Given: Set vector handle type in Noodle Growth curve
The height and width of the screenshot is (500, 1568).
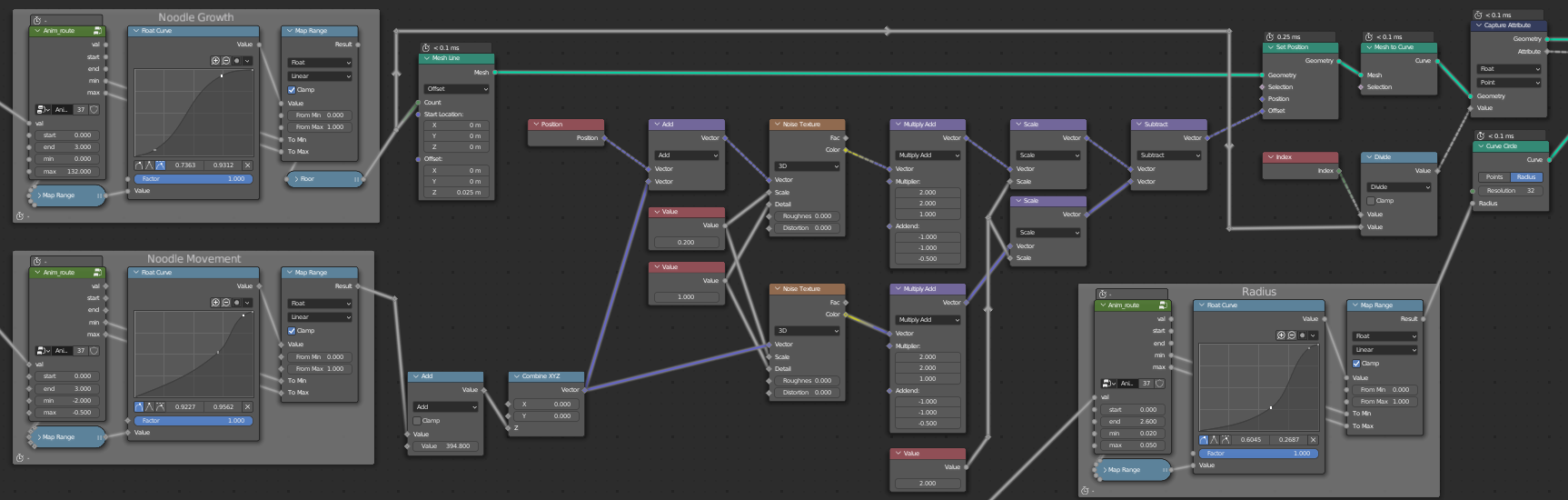Looking at the screenshot, I should [x=150, y=165].
